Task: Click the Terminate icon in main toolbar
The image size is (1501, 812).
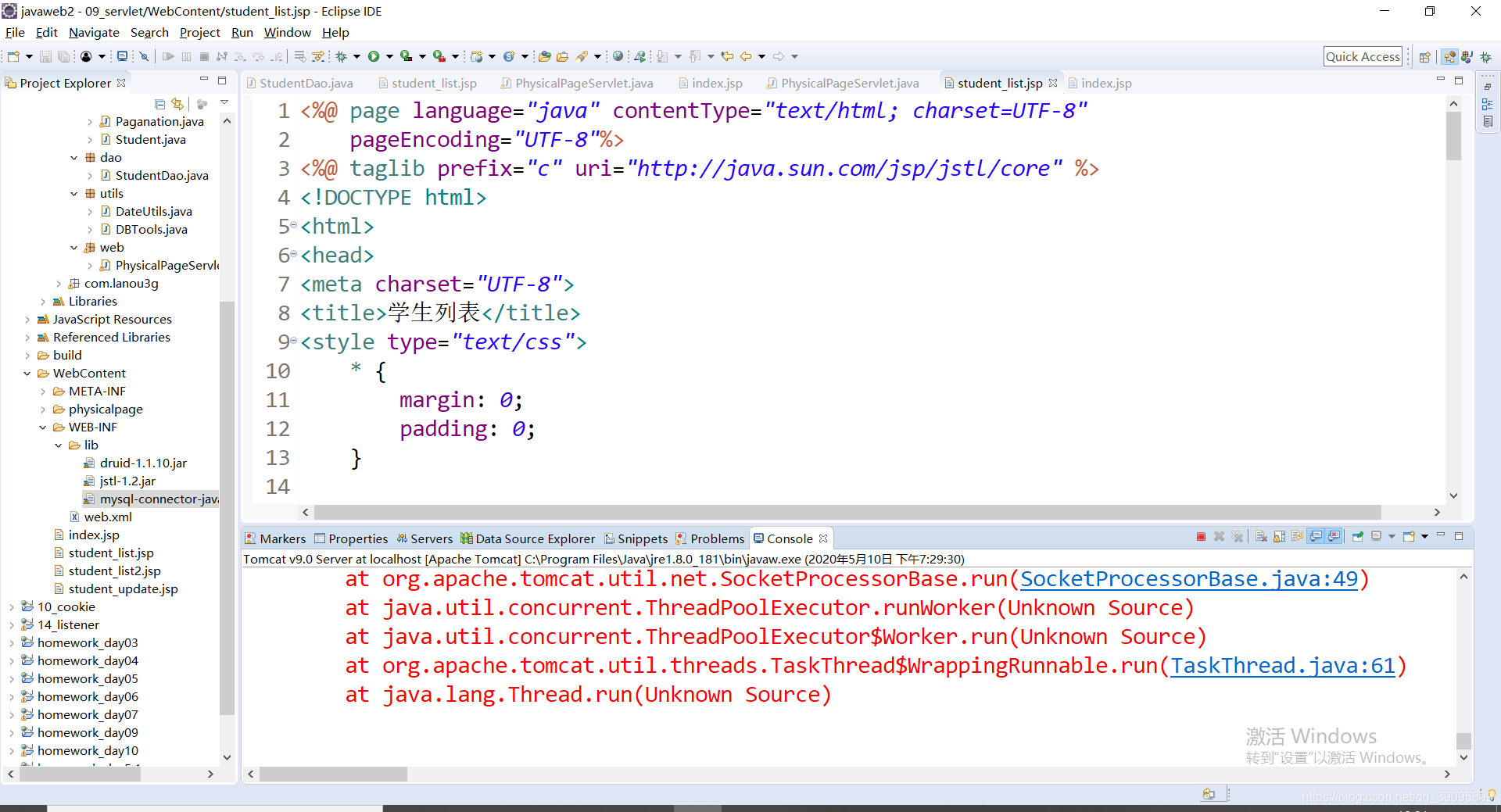Action: point(204,56)
